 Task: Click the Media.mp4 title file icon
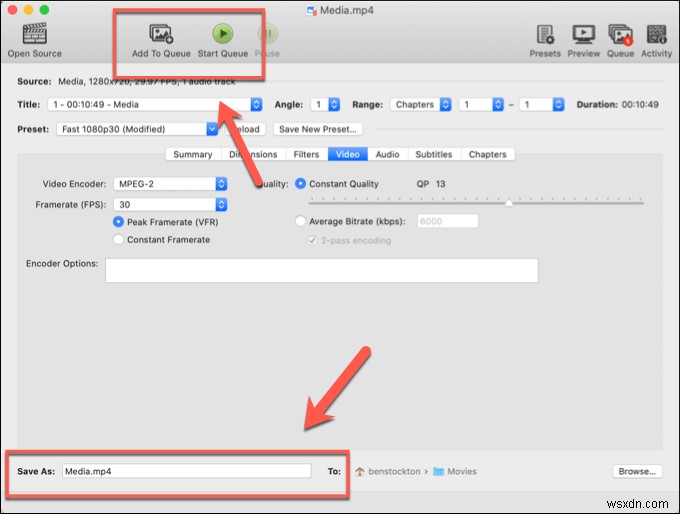pyautogui.click(x=311, y=10)
